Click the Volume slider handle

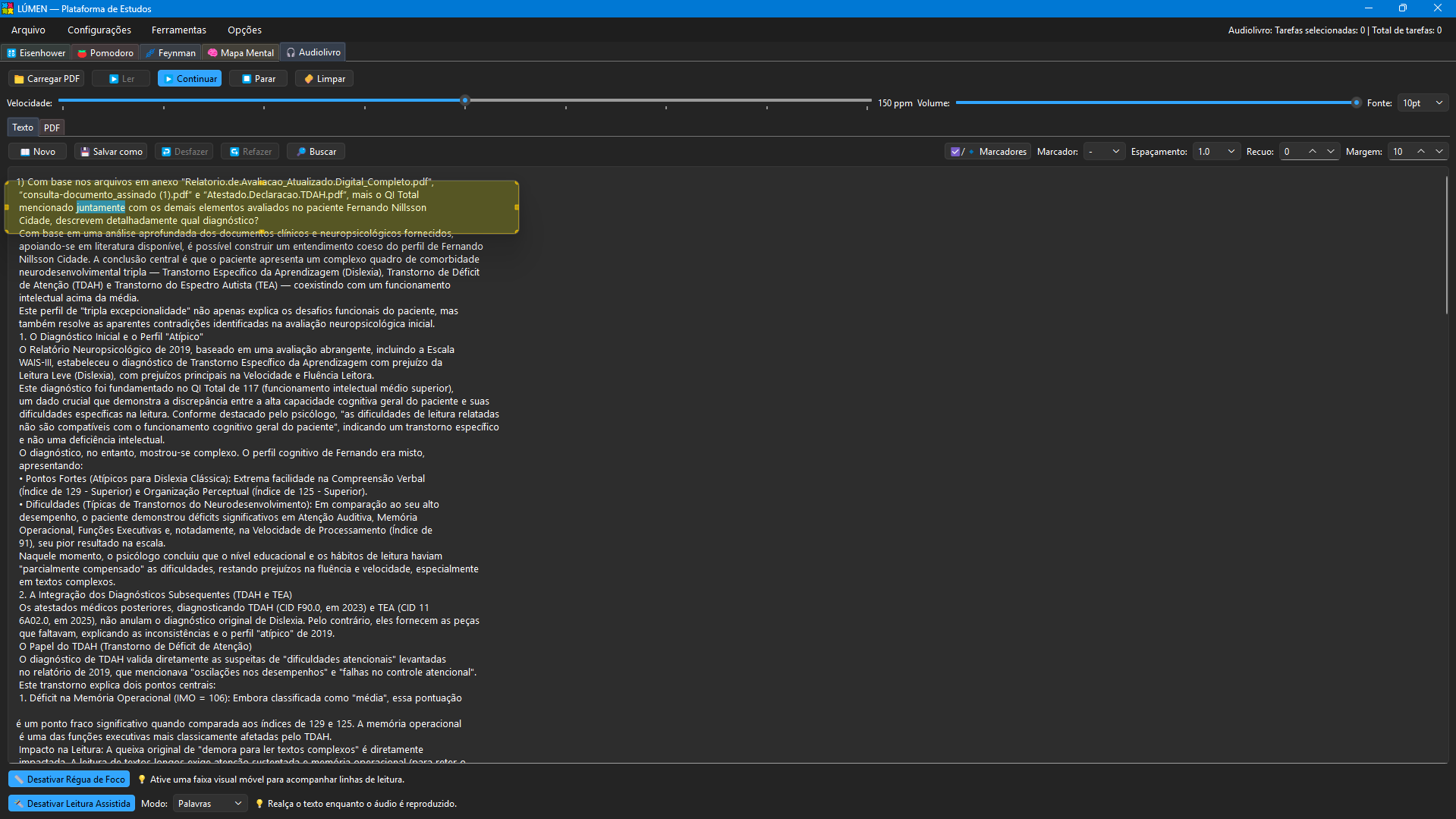click(1356, 102)
